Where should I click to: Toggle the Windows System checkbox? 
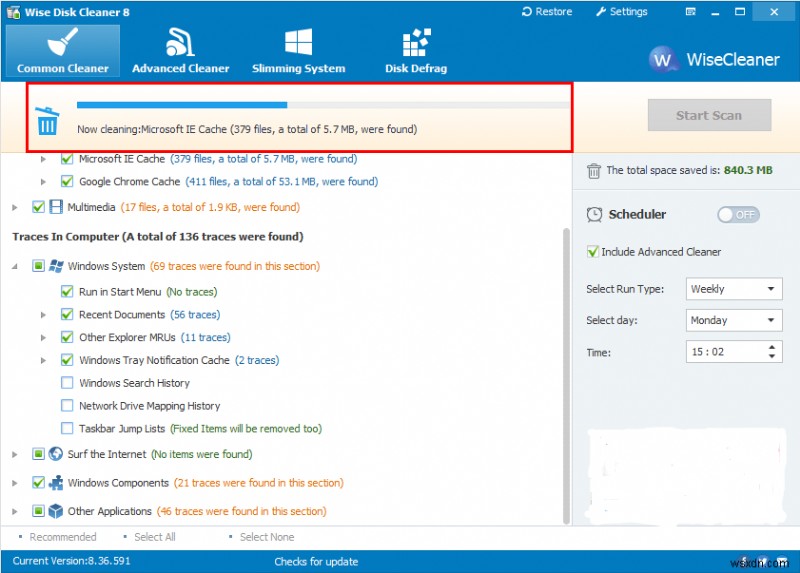[x=38, y=266]
